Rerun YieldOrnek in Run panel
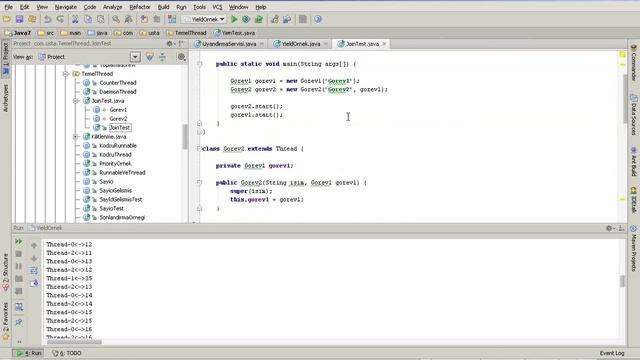Viewport: 640px width, 360px height. coord(19,242)
